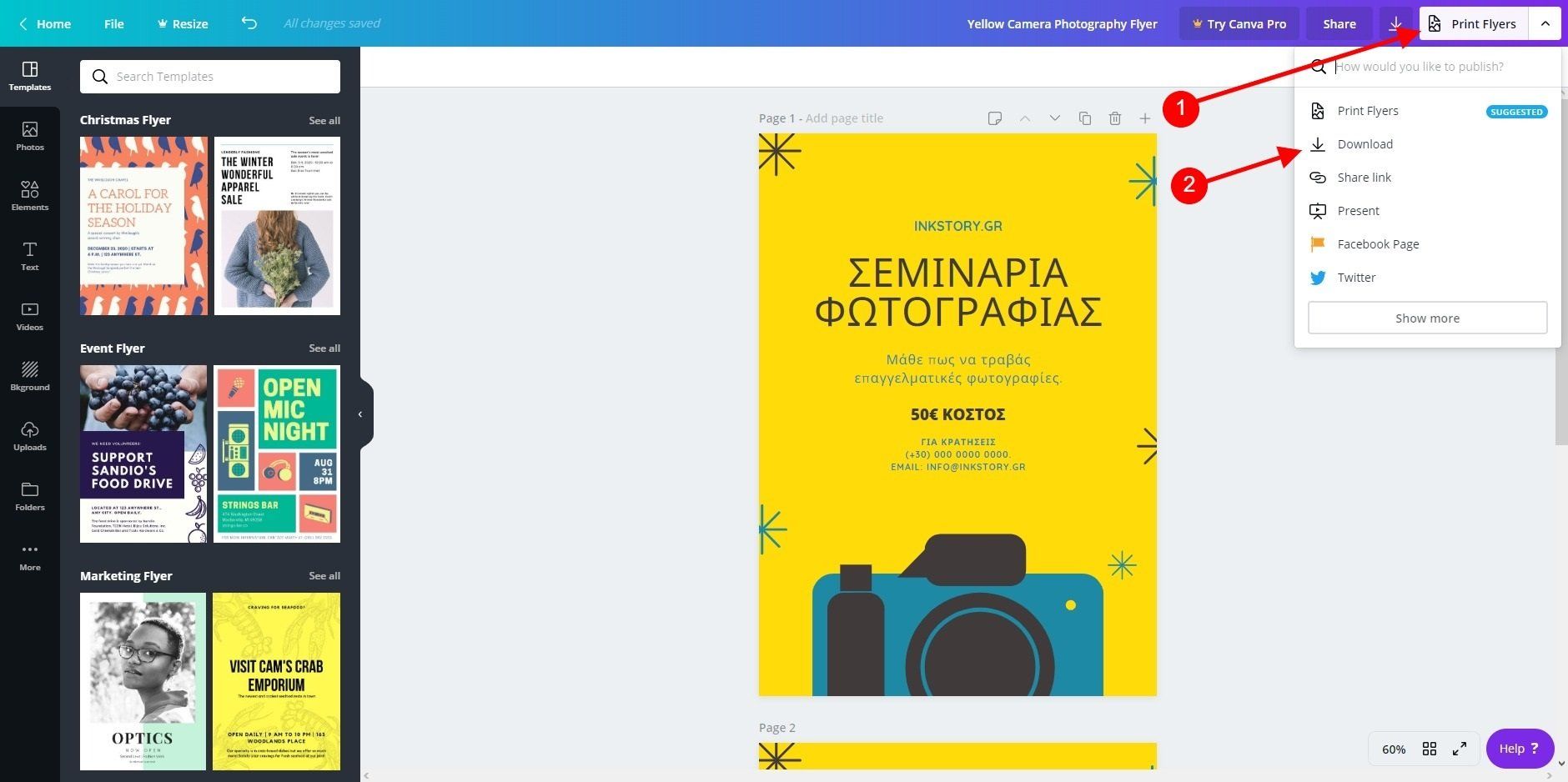See all Christmas Flyer templates
1568x782 pixels.
point(324,121)
